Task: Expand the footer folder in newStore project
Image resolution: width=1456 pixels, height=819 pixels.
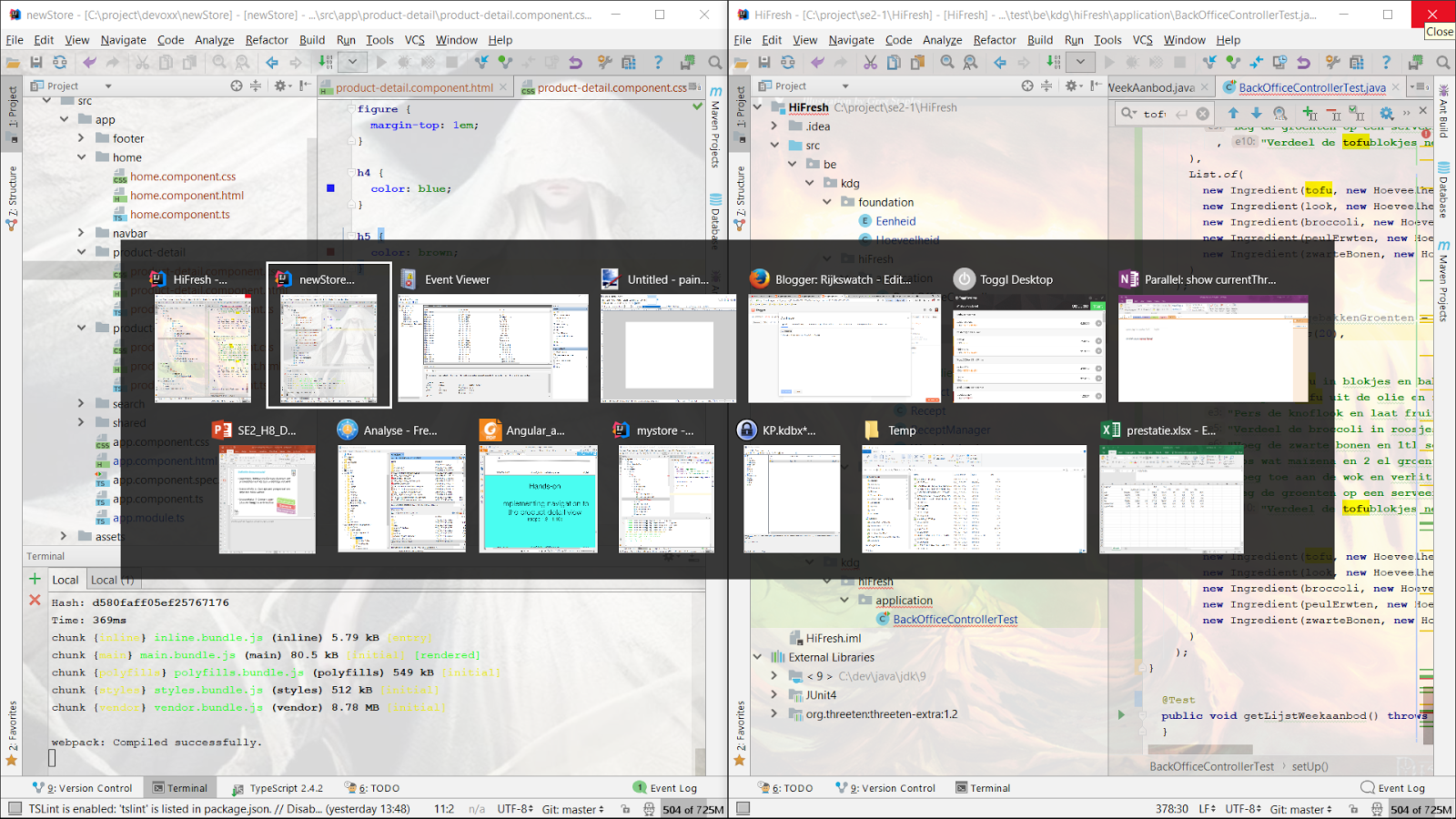Action: (x=81, y=137)
